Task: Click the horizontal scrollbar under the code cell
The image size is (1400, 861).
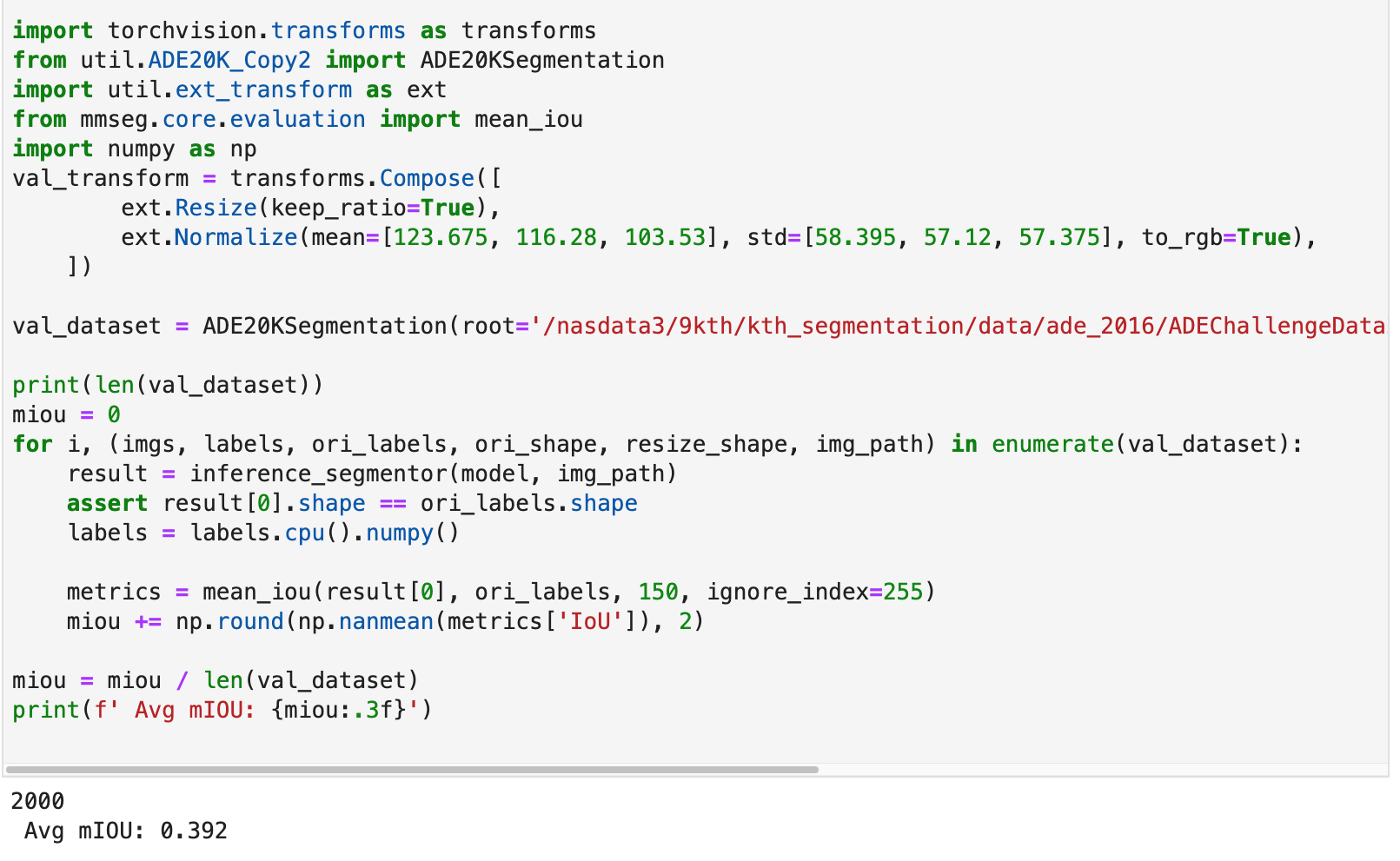Action: [x=412, y=770]
